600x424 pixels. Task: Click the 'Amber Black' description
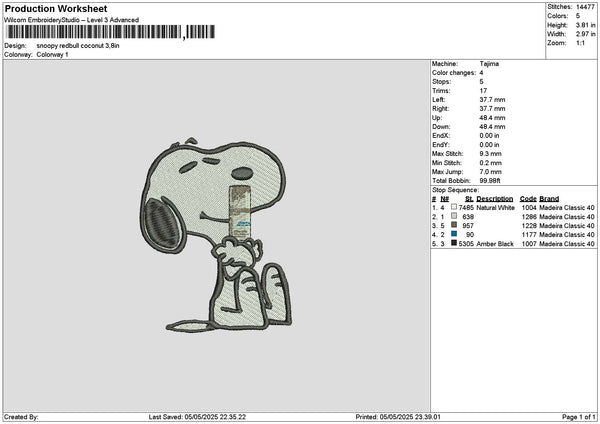(x=495, y=244)
